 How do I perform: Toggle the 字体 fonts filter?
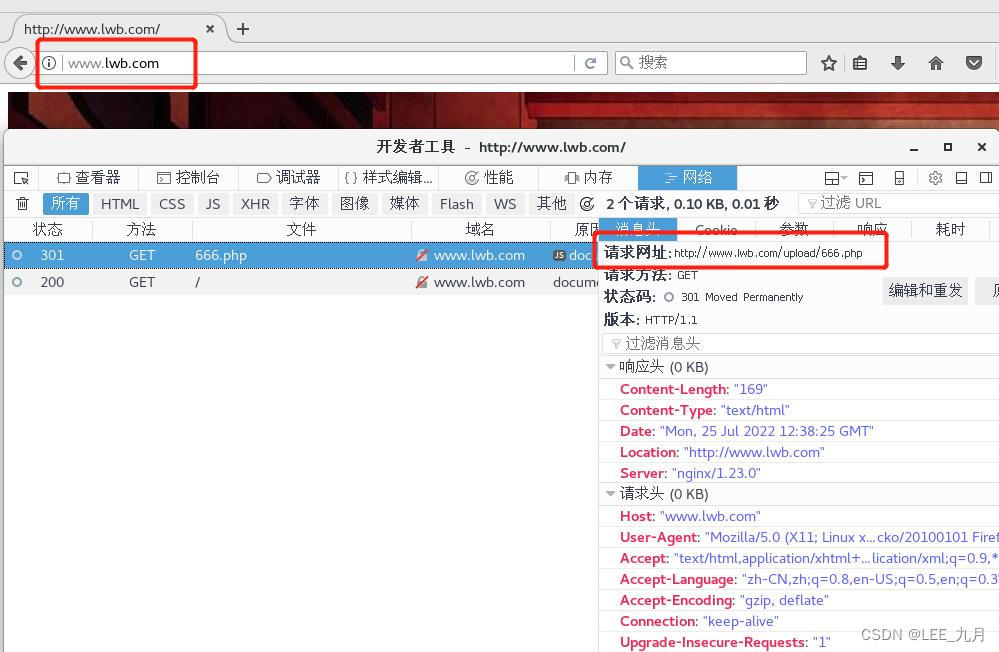[305, 203]
